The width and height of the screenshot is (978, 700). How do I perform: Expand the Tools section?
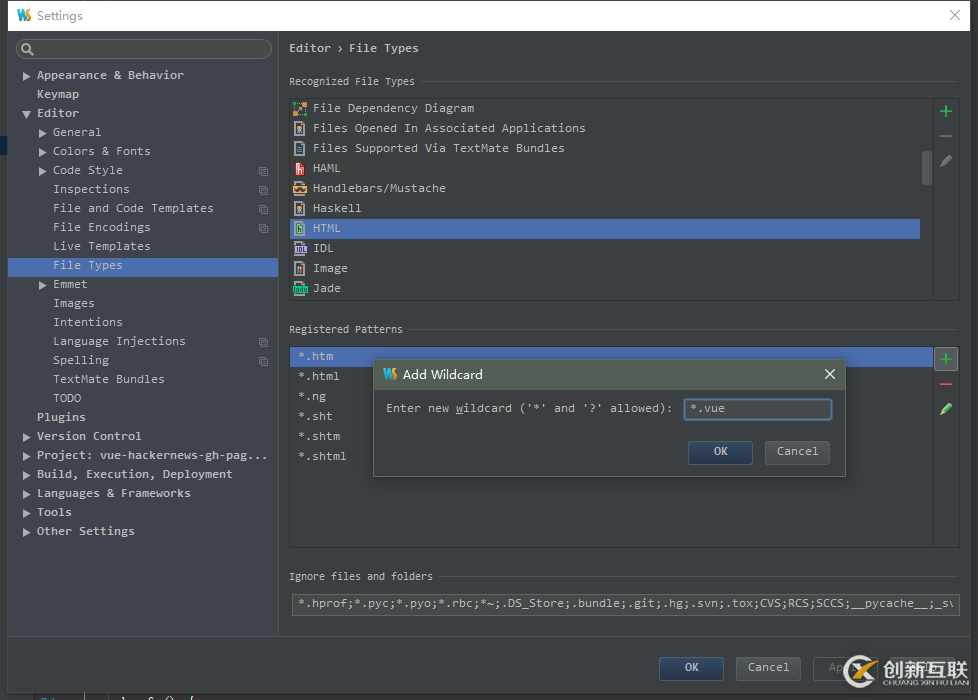26,513
